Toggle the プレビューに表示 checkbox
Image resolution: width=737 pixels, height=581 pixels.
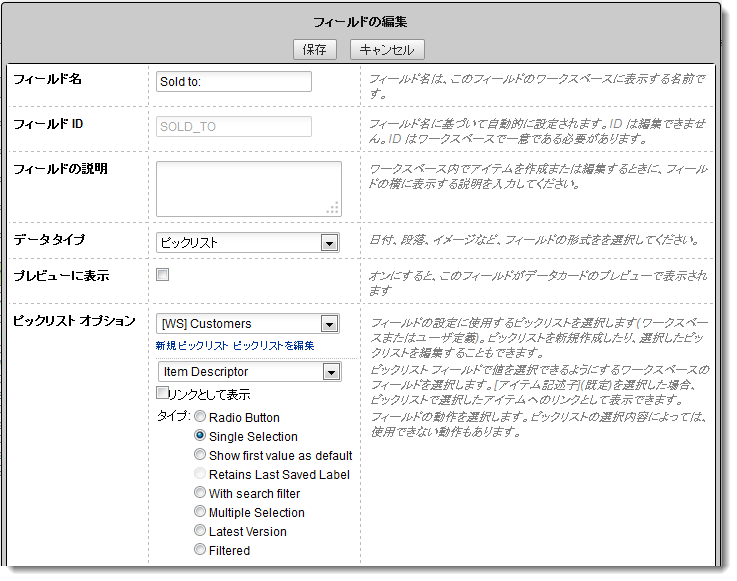163,275
